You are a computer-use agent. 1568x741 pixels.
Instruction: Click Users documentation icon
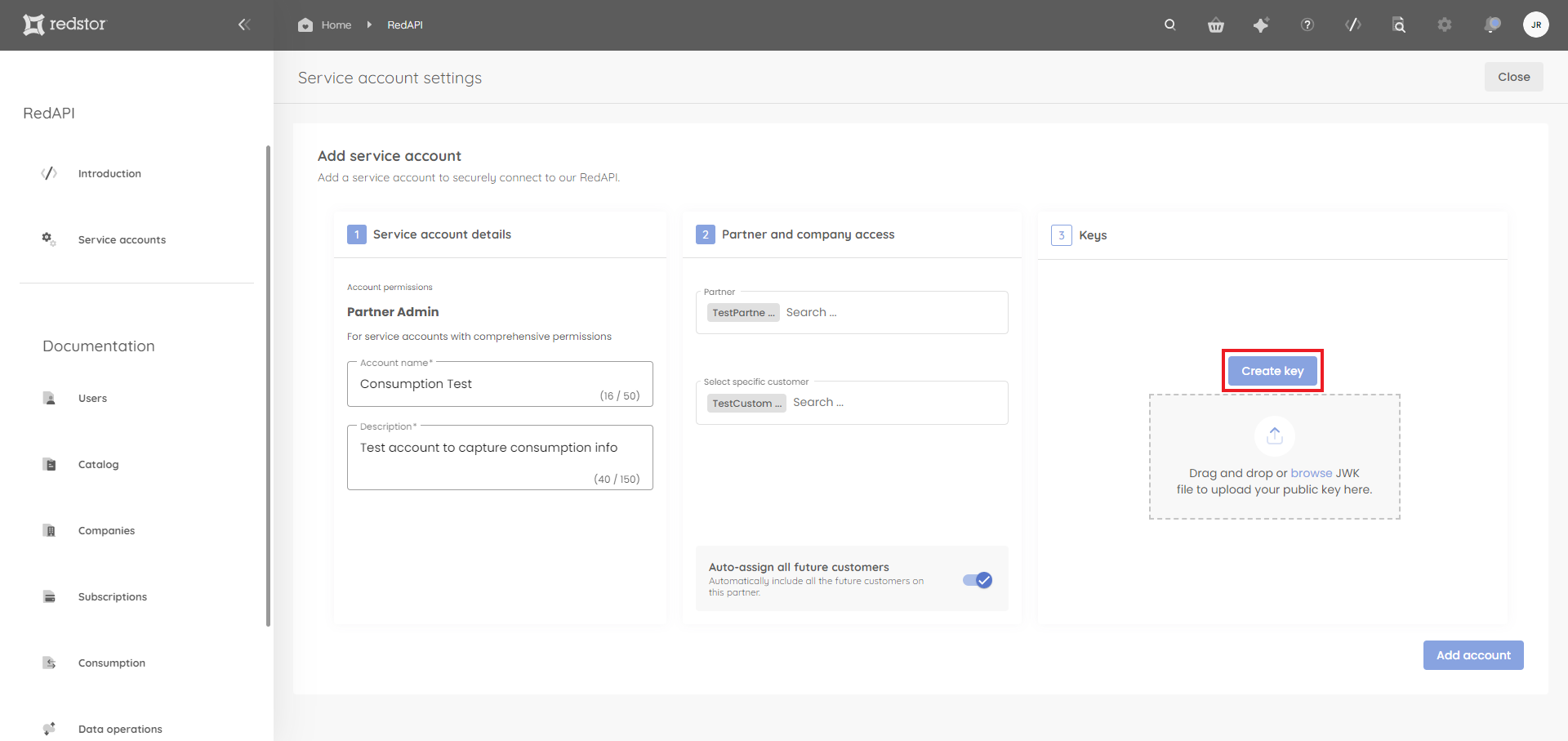coord(49,398)
